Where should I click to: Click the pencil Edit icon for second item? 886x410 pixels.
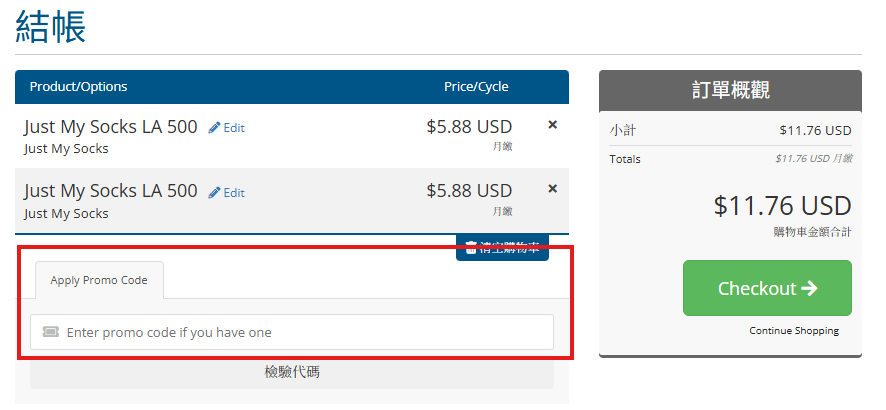click(x=215, y=193)
